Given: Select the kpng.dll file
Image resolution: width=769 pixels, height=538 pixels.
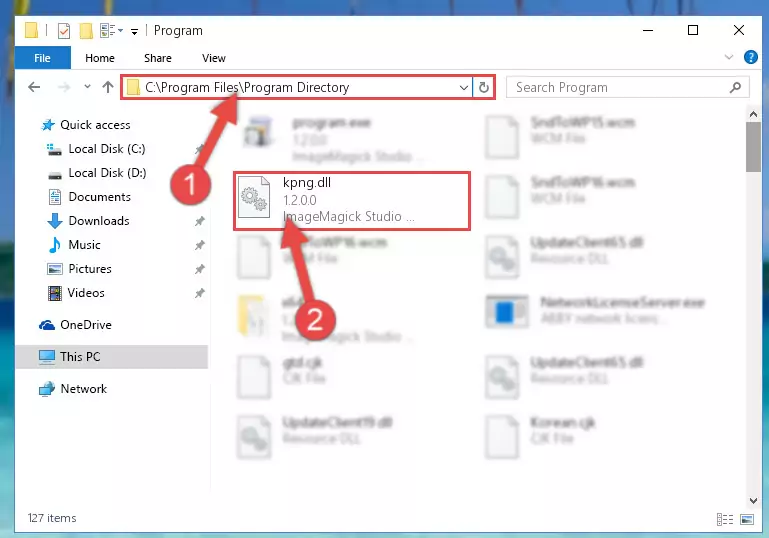Looking at the screenshot, I should (352, 201).
